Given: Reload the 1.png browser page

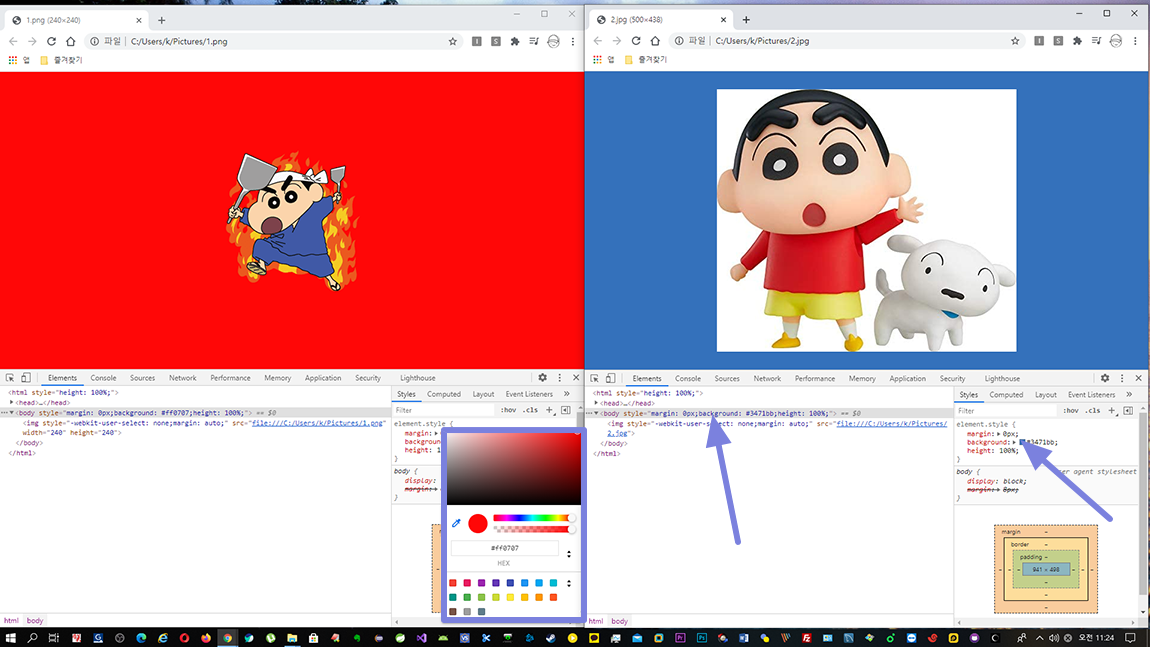Looking at the screenshot, I should coord(51,42).
